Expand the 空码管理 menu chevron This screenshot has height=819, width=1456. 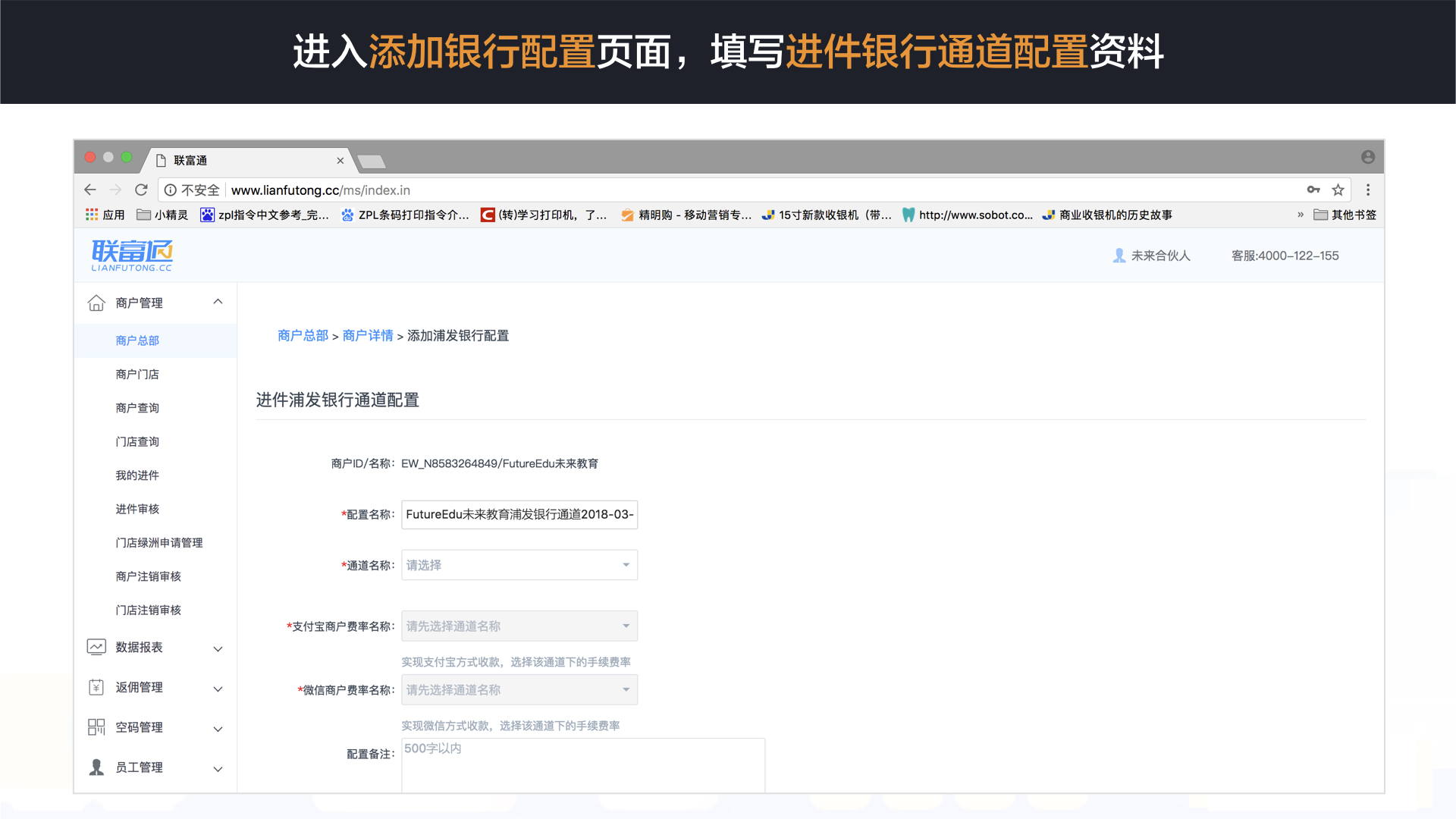click(x=218, y=729)
